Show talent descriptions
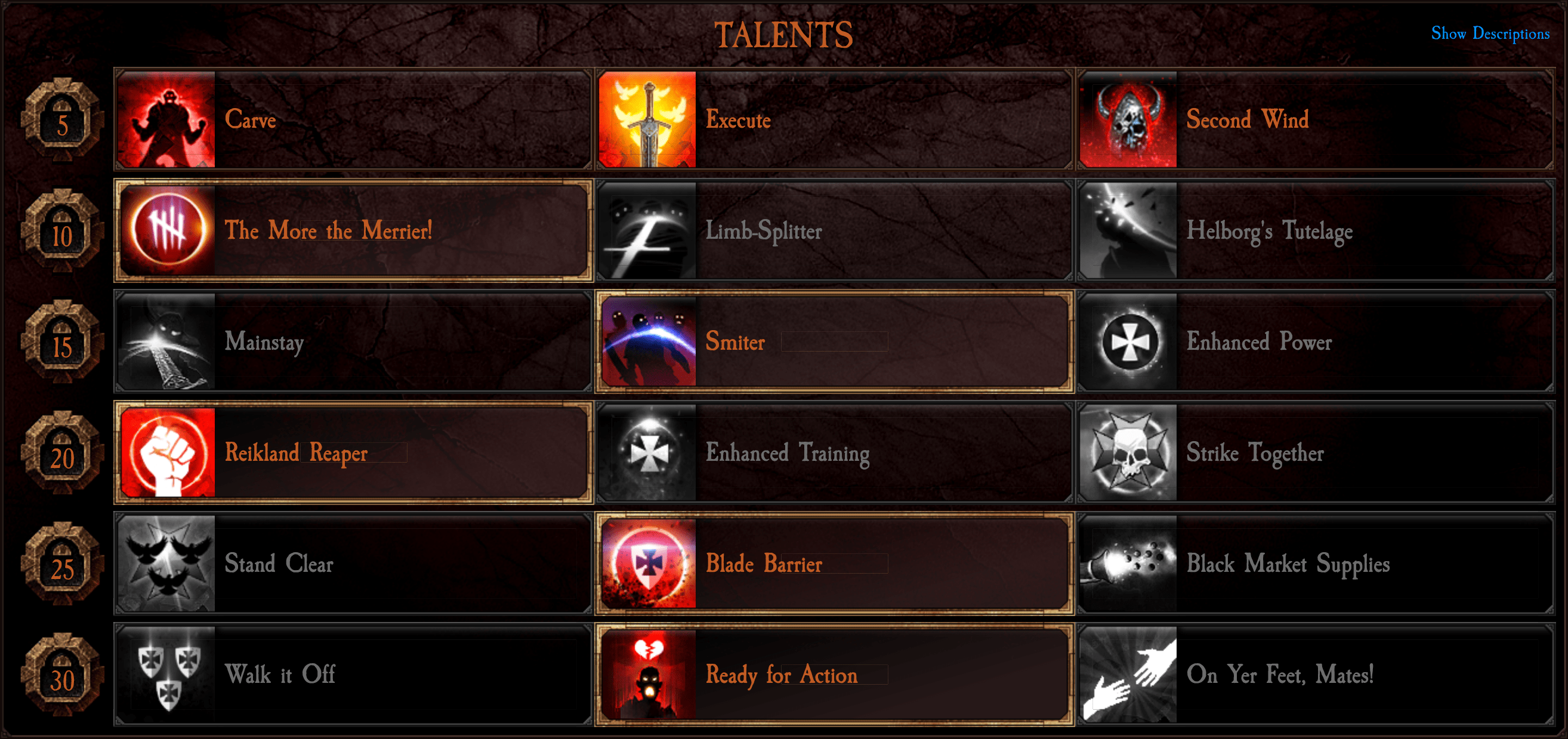 pyautogui.click(x=1489, y=33)
